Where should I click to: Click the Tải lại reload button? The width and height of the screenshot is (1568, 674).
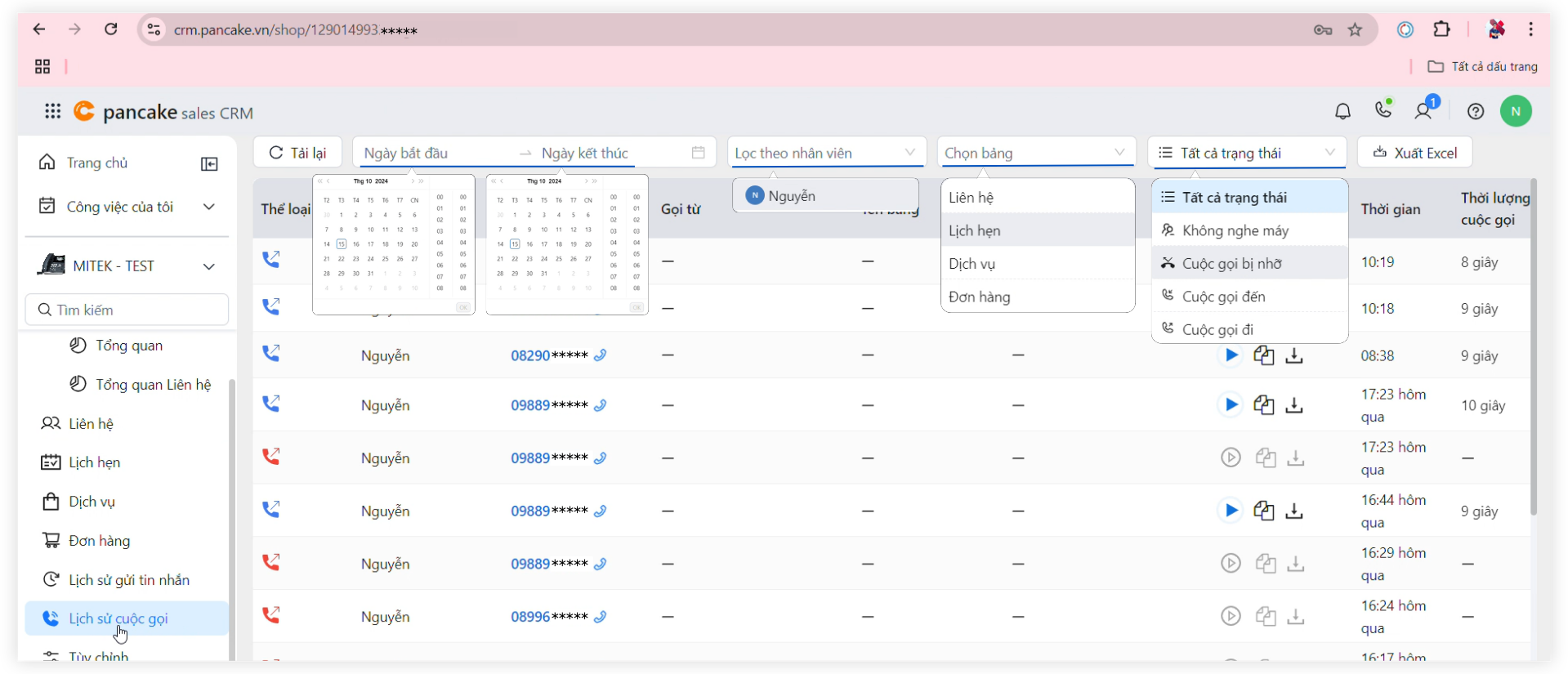coord(297,153)
